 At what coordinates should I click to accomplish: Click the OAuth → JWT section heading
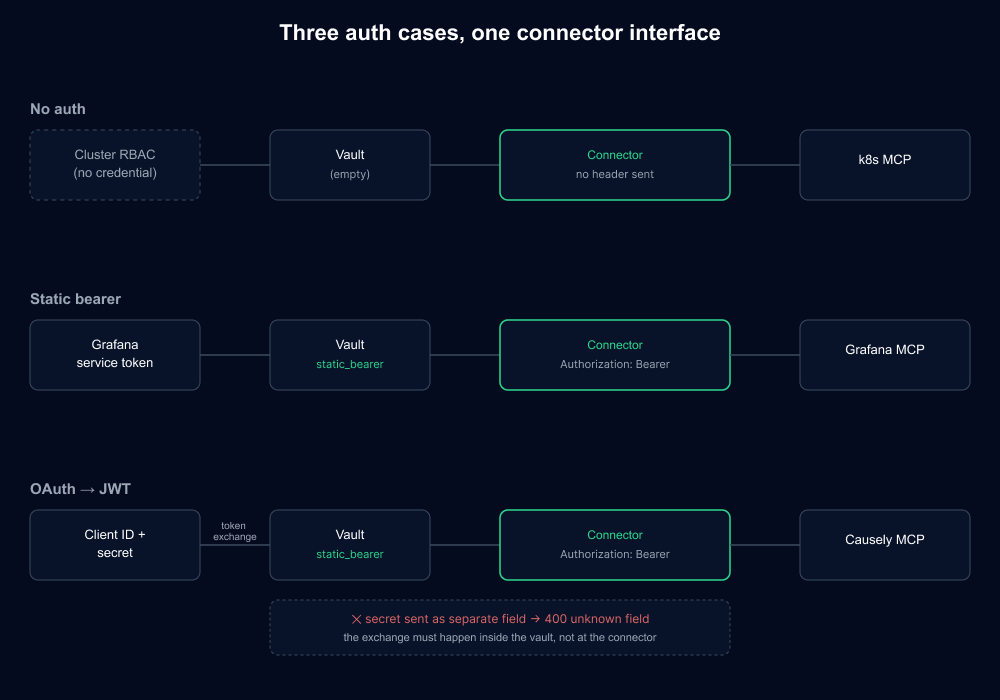[80, 489]
